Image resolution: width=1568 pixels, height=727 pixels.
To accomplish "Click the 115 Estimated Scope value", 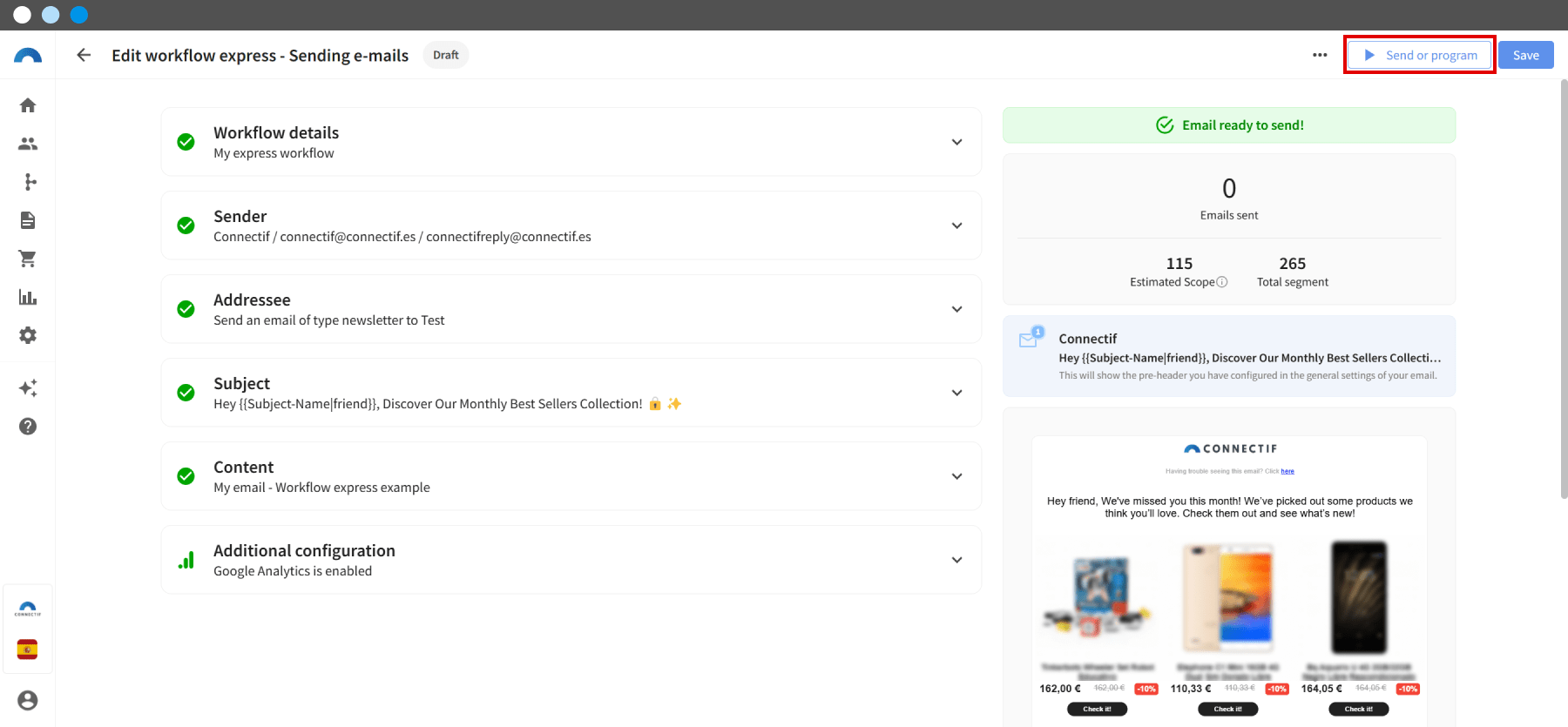I will pyautogui.click(x=1179, y=263).
